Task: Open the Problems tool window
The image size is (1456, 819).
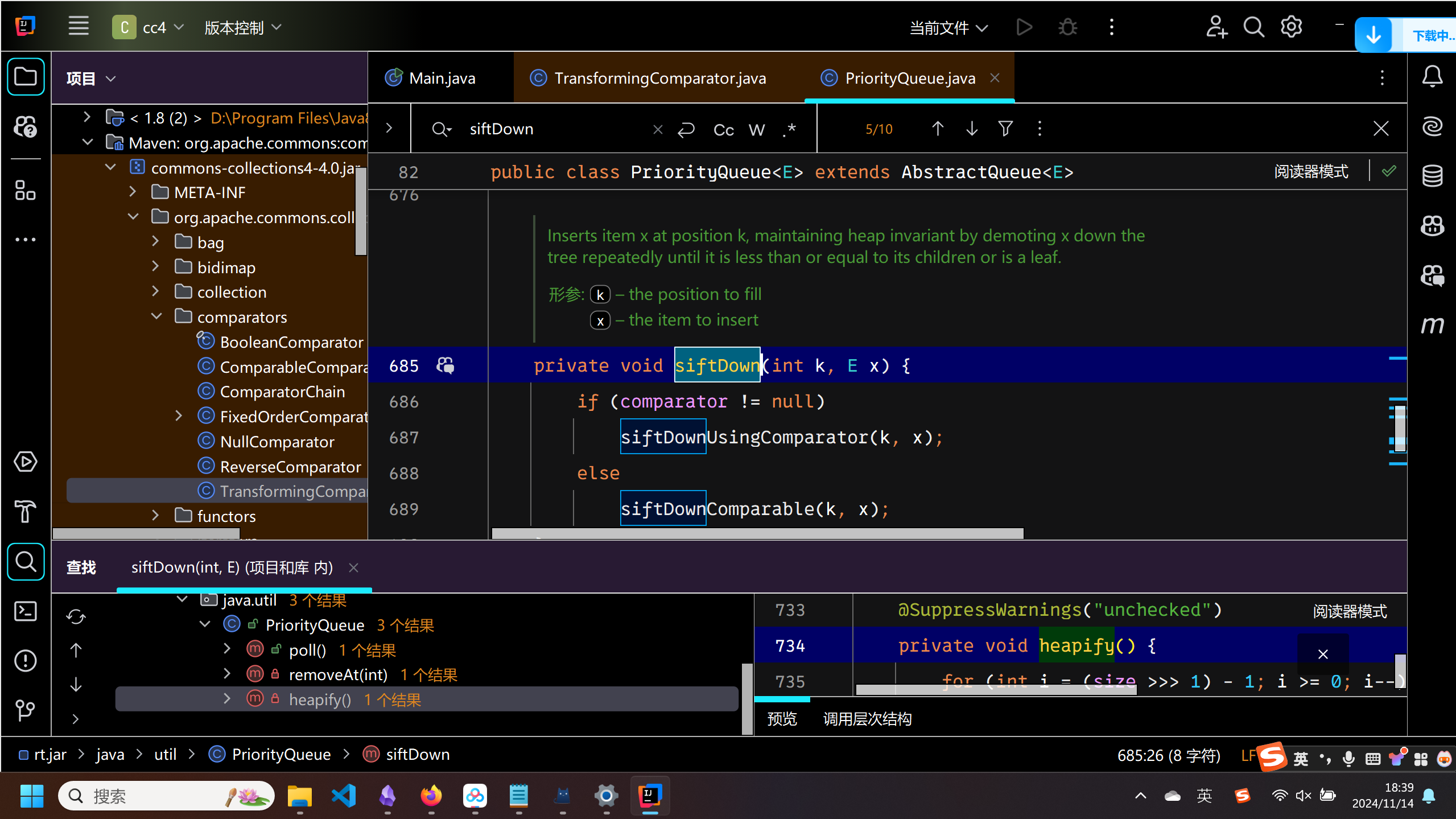Action: point(26,661)
